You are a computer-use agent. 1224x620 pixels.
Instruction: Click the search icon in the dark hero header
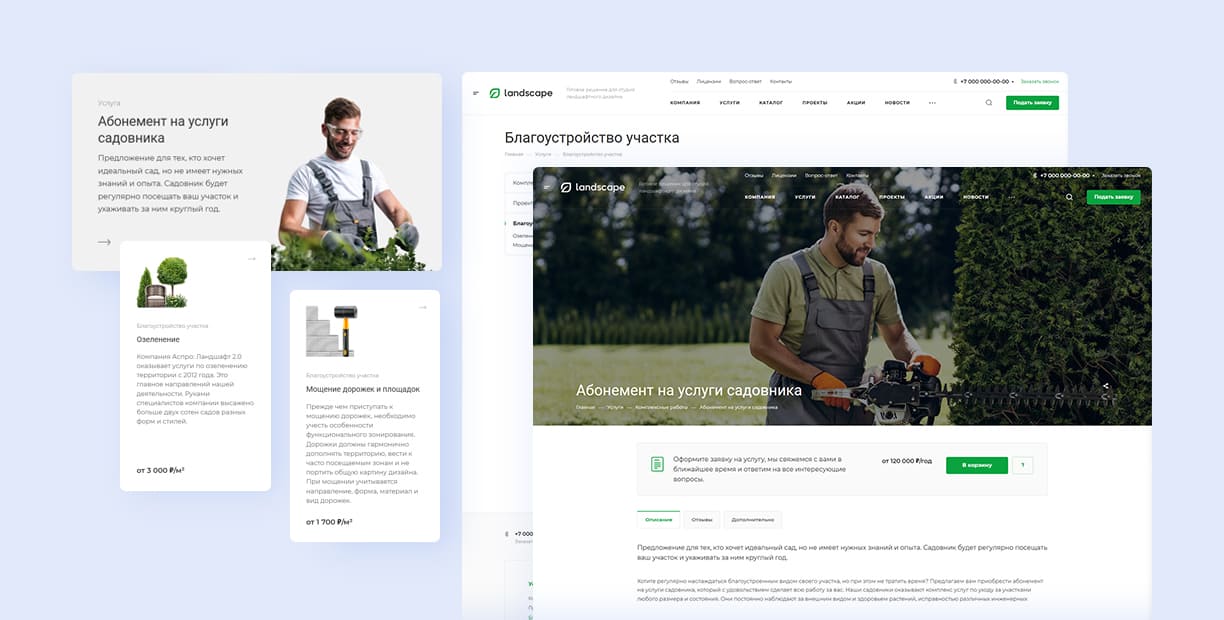coord(1069,197)
